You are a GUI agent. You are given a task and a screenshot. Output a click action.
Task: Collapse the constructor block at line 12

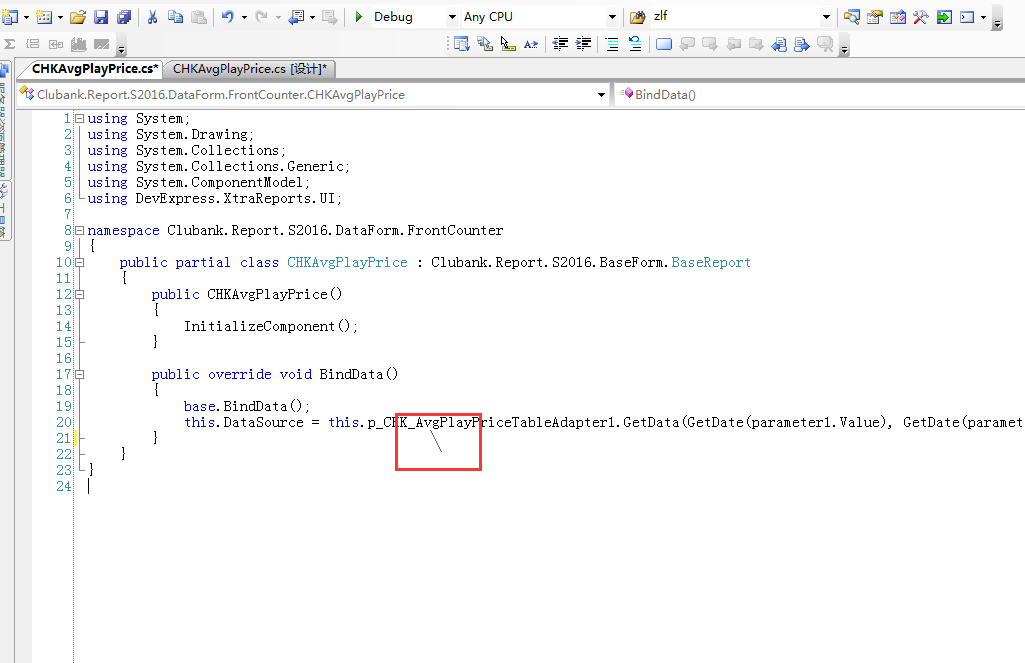click(x=80, y=294)
